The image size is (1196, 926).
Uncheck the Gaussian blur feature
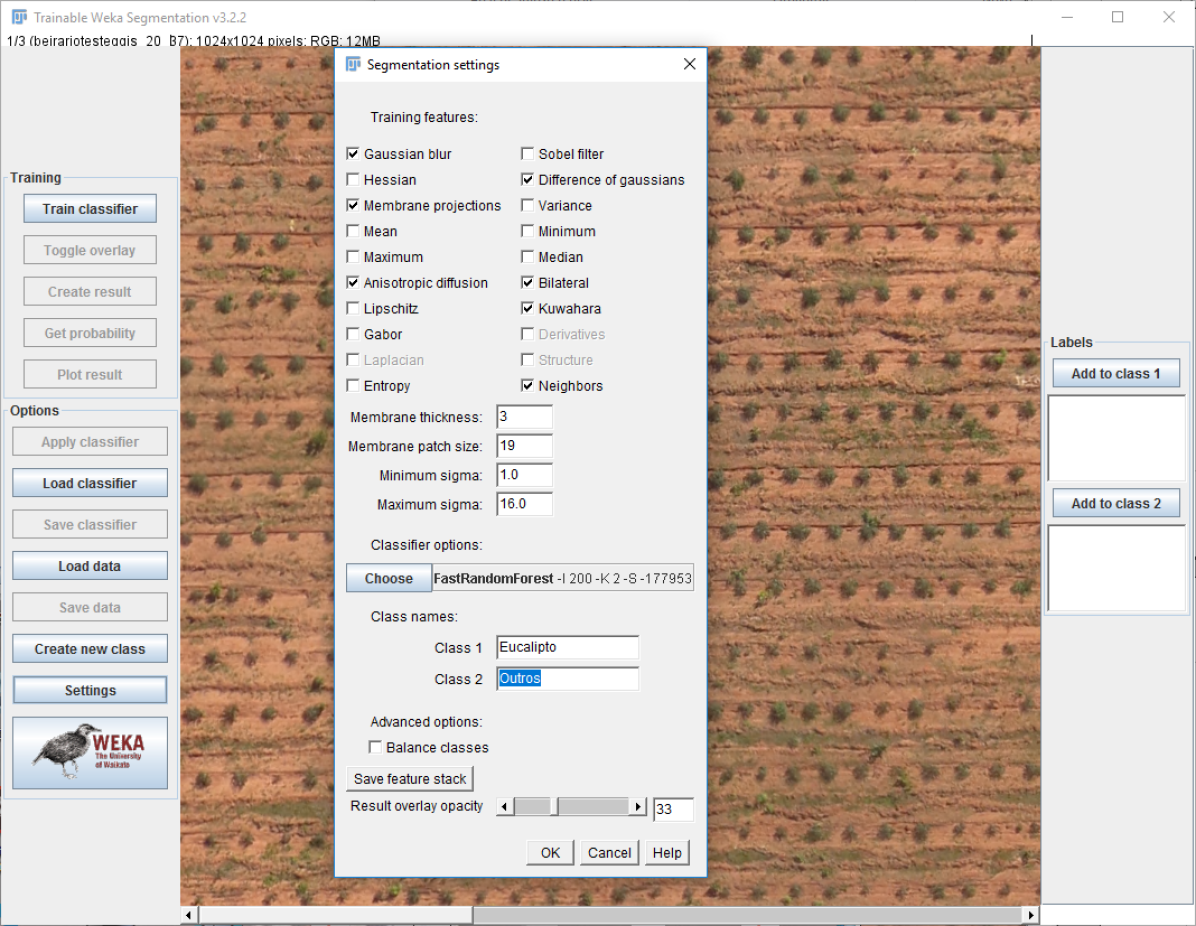[353, 154]
